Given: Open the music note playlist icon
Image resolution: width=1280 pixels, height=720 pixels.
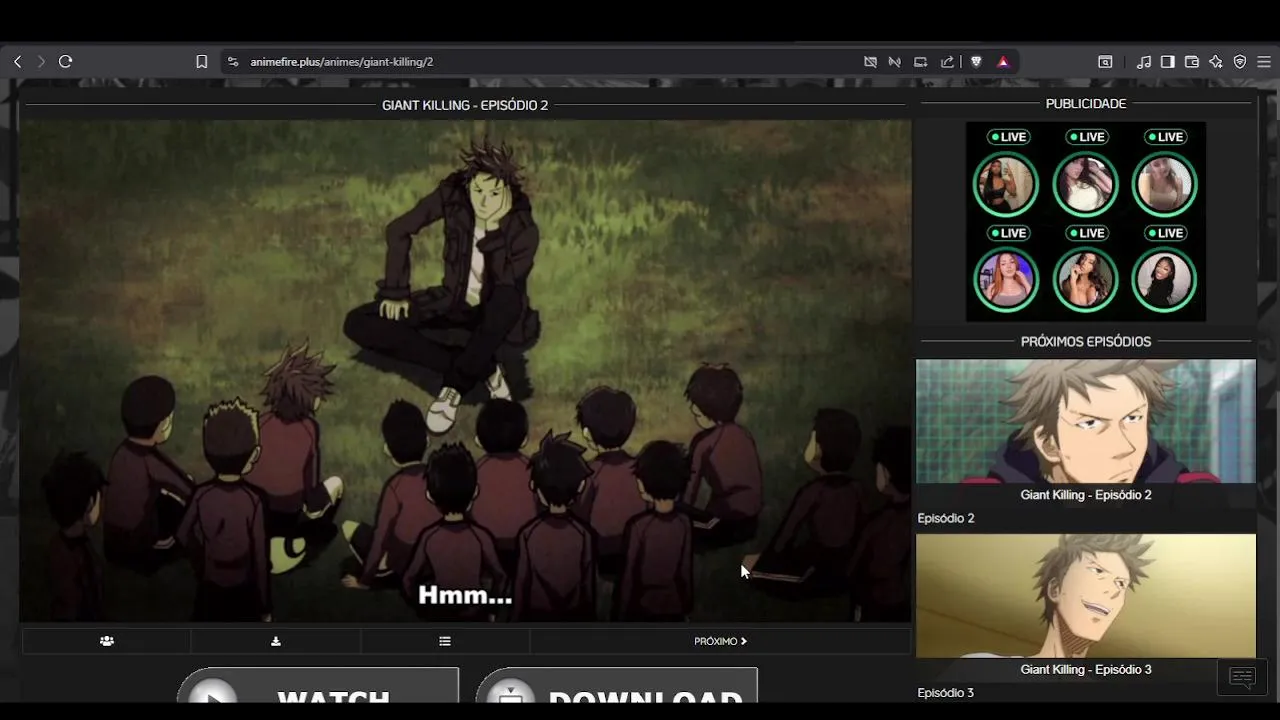Looking at the screenshot, I should click(x=1144, y=62).
